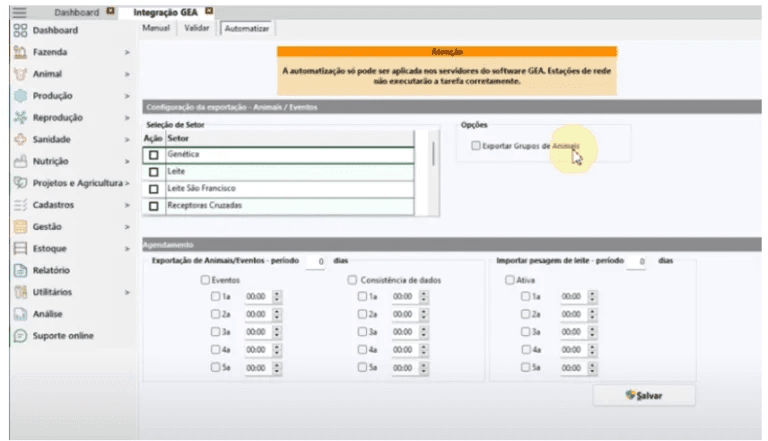Switch to the Manual tab

(156, 28)
